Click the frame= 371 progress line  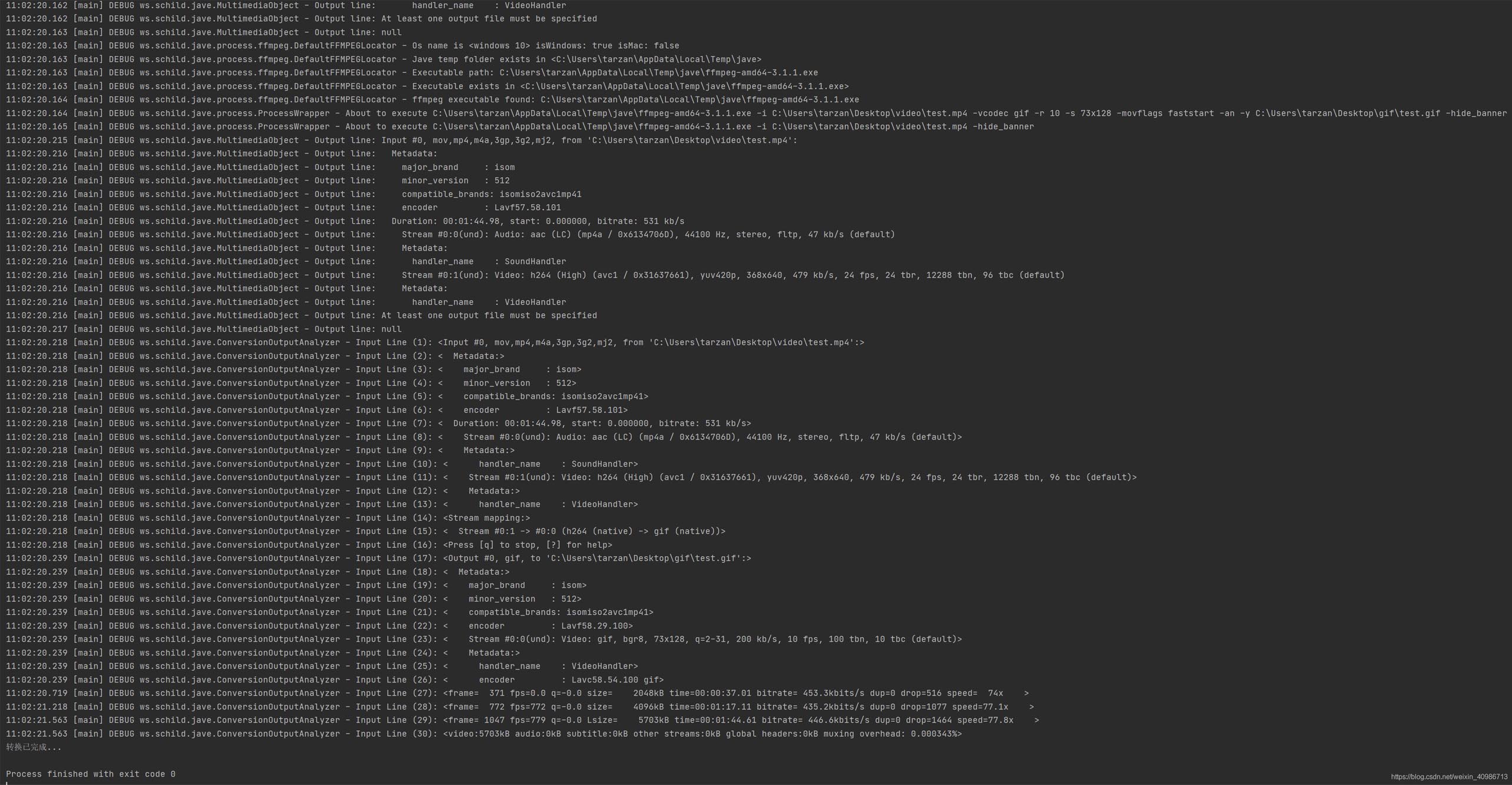point(735,694)
